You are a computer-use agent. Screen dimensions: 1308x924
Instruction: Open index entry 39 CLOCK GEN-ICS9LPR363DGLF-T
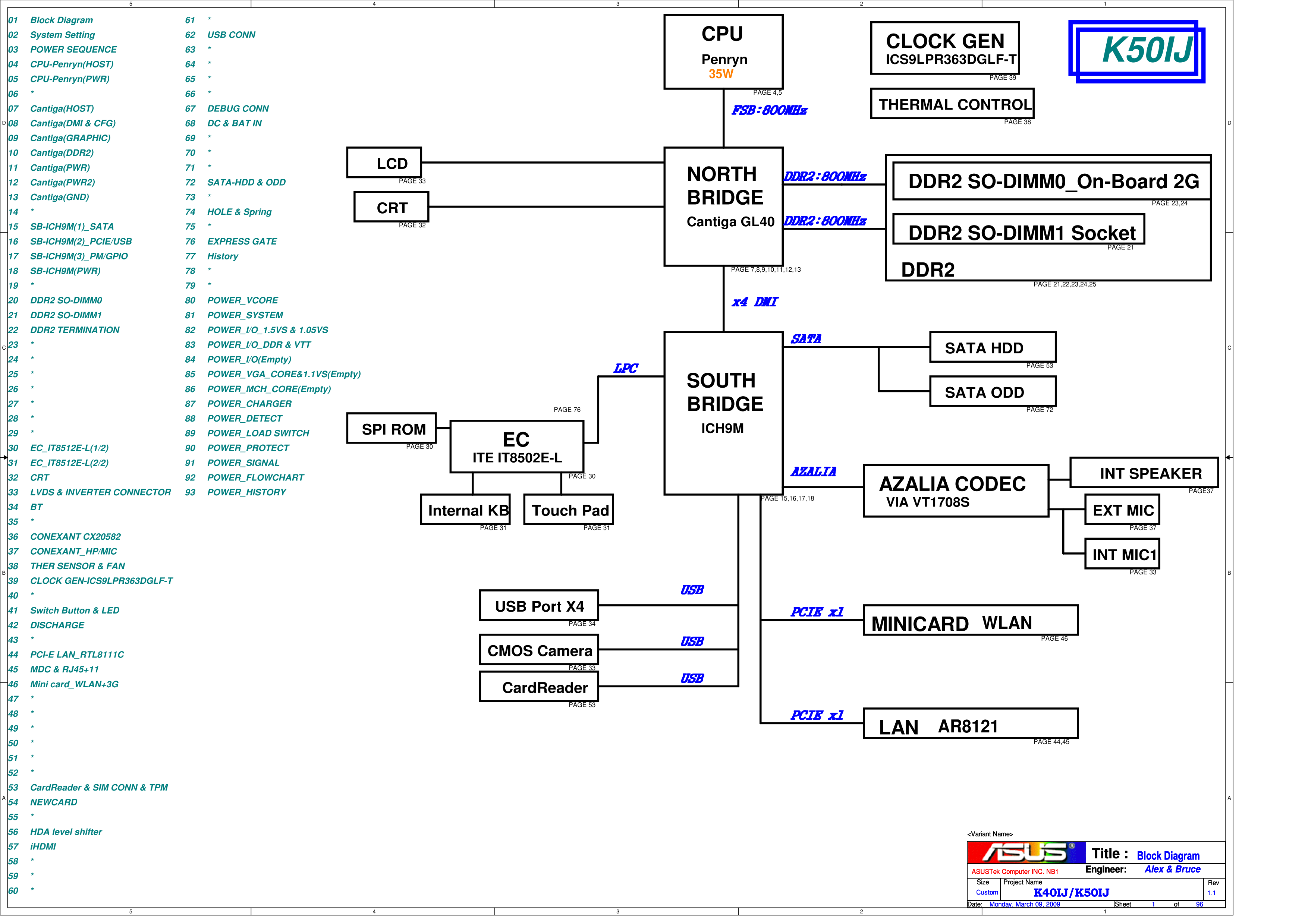(91, 581)
